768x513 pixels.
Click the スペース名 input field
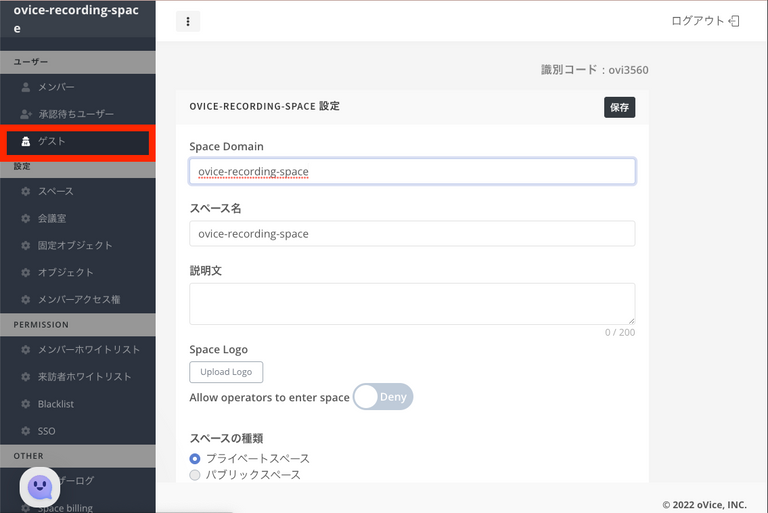click(x=412, y=234)
